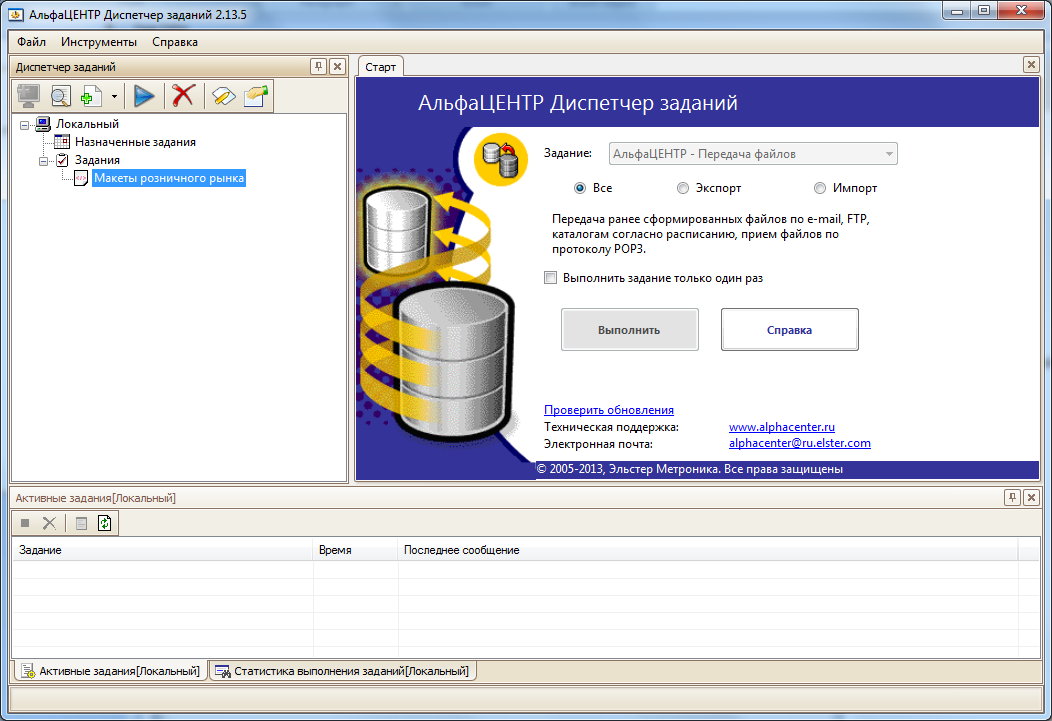Click the stop active task square icon

click(x=25, y=523)
